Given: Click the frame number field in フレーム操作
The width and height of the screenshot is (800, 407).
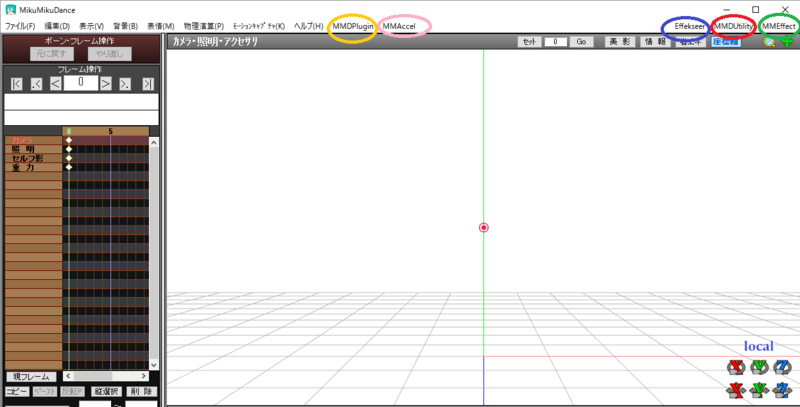Looking at the screenshot, I should click(x=81, y=83).
